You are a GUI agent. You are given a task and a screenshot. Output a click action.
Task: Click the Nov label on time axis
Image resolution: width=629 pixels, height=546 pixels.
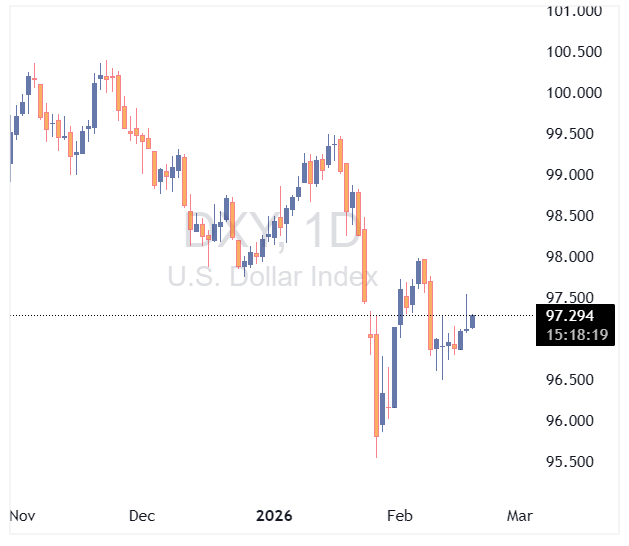pyautogui.click(x=22, y=516)
